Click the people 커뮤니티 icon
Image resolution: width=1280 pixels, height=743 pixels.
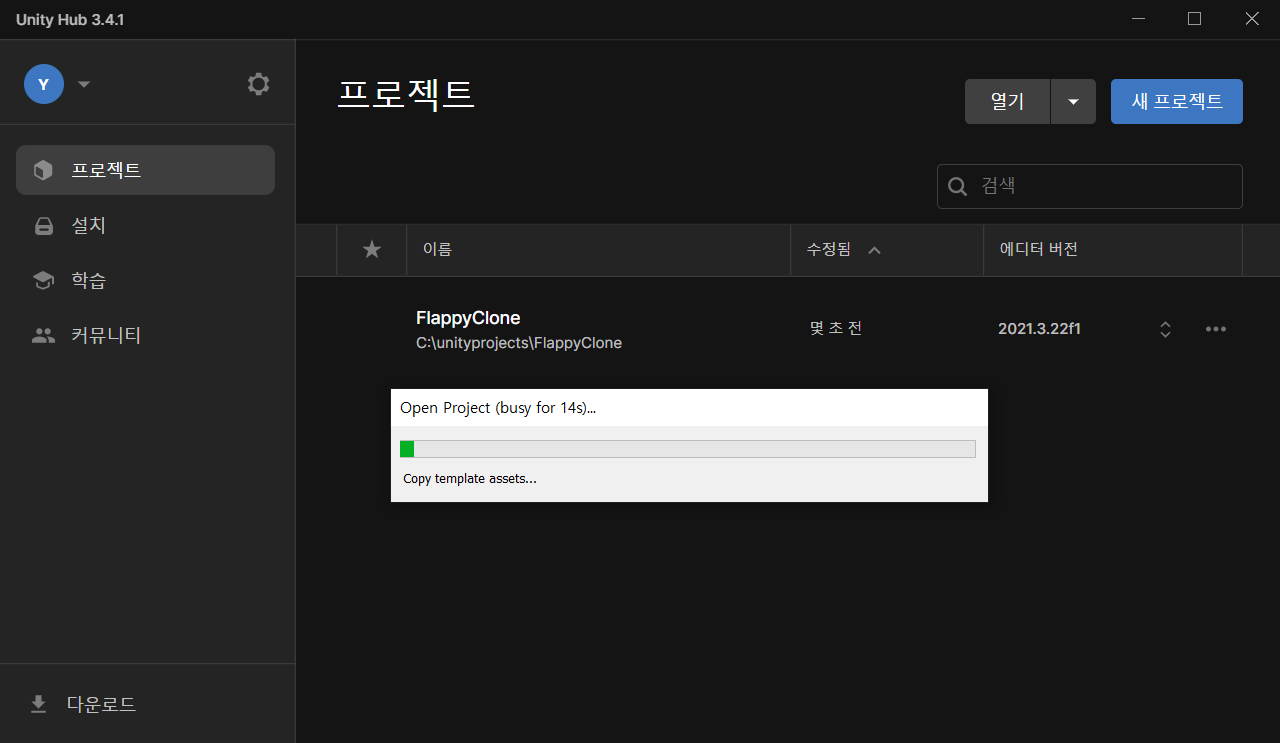(43, 336)
